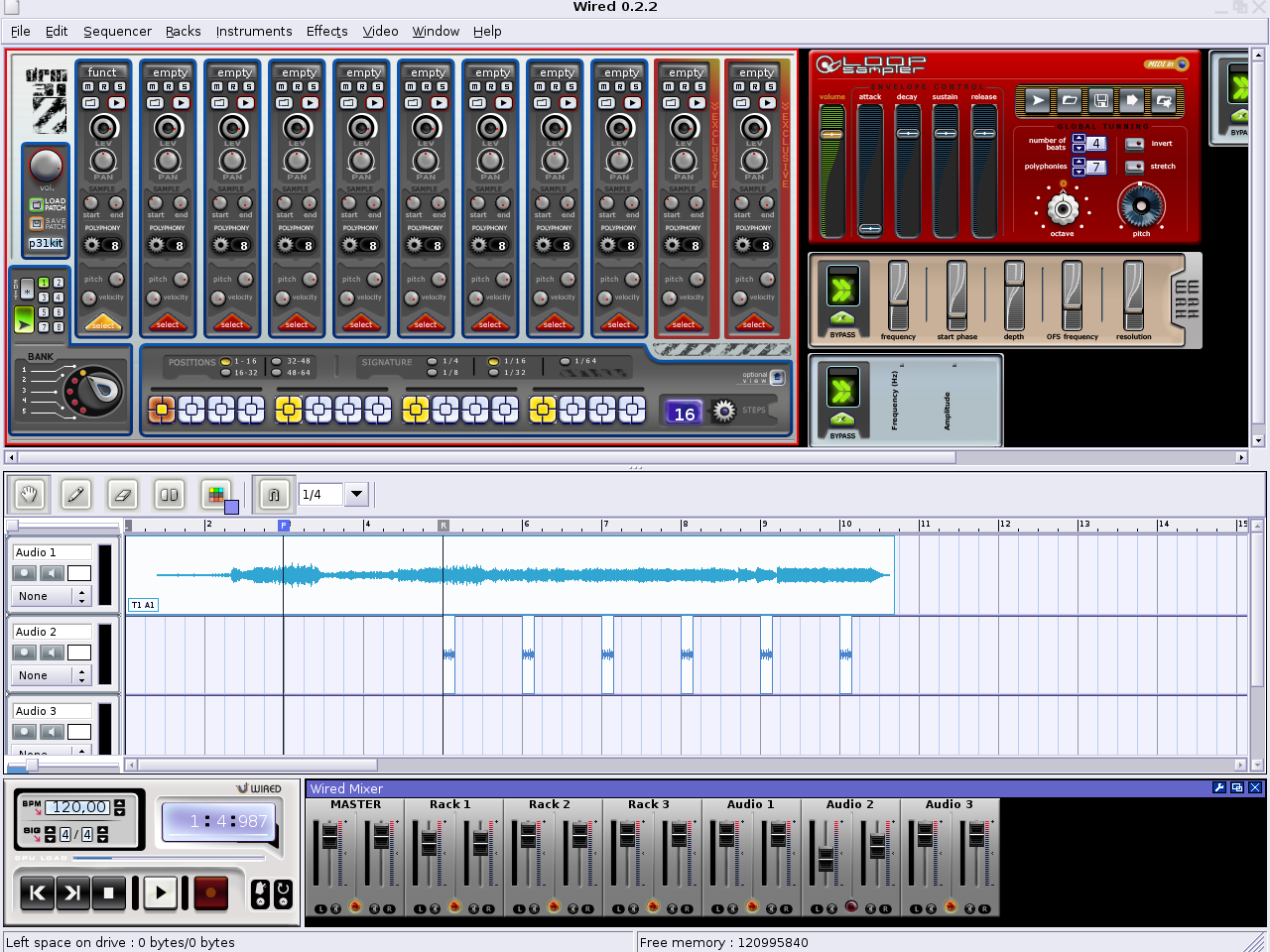Viewport: 1270px width, 952px height.
Task: Select the split tool in sequencer toolbar
Action: point(170,494)
